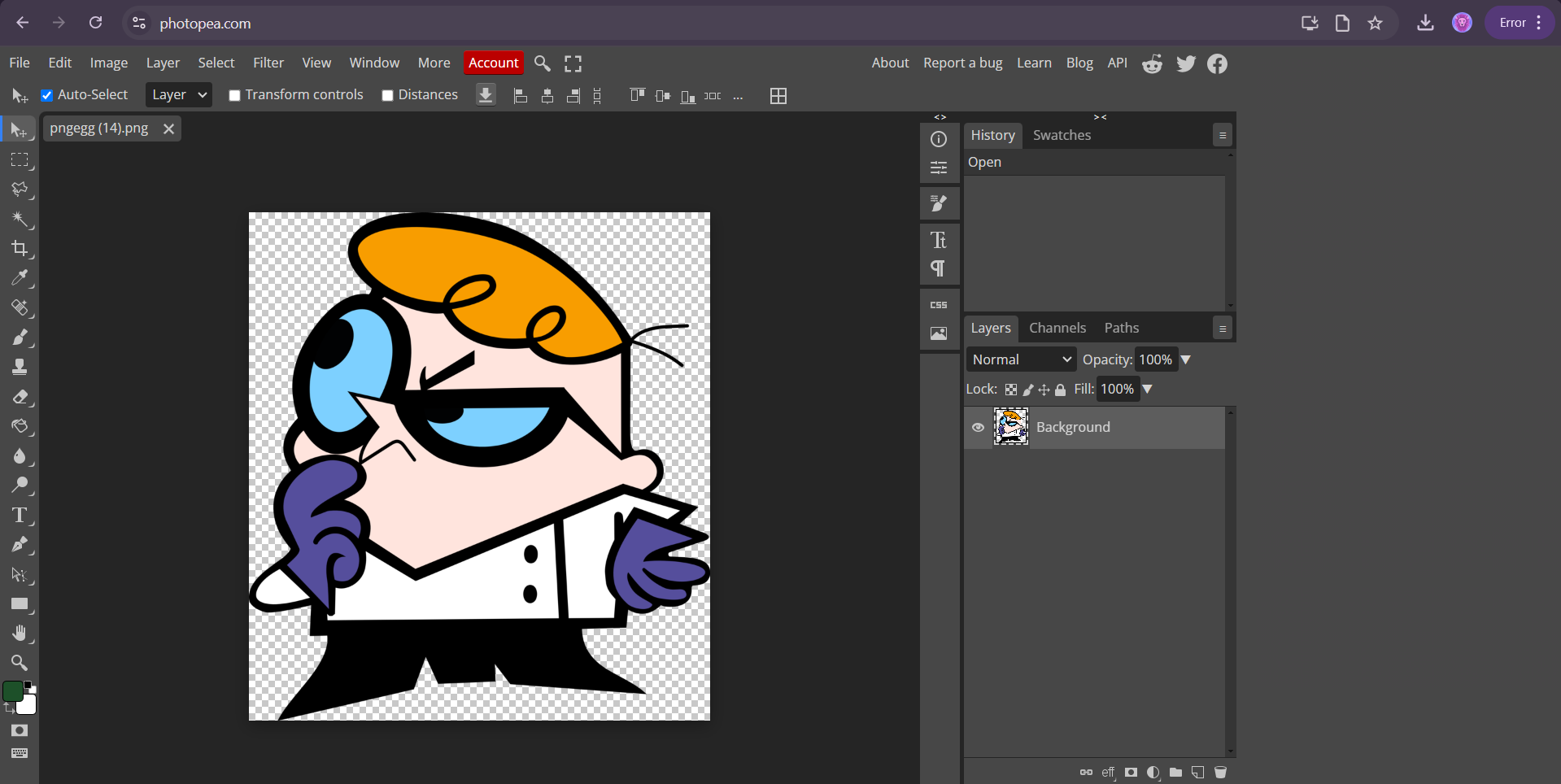Select the Hand tool

tap(20, 634)
